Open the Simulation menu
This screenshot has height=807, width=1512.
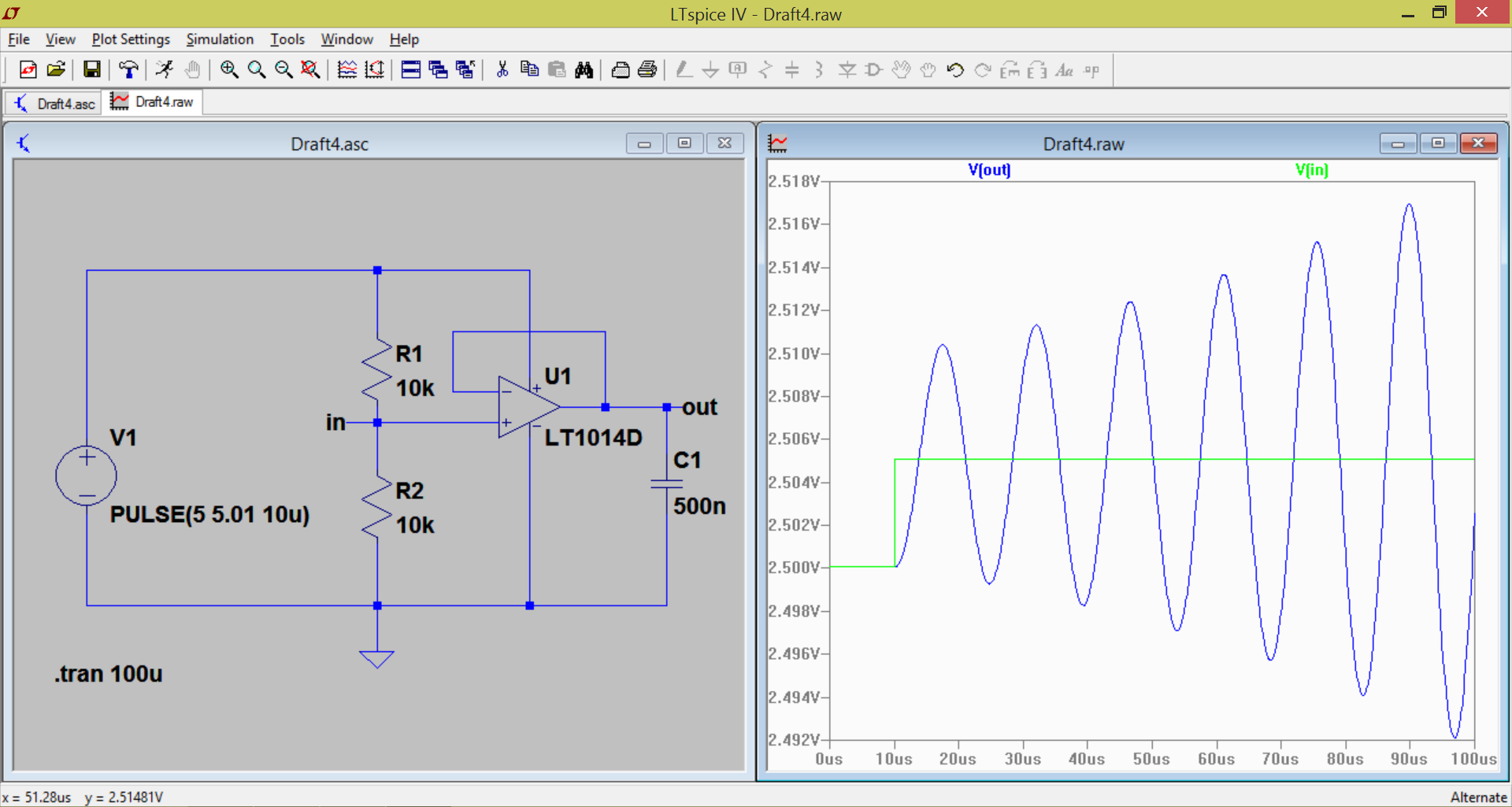tap(220, 39)
